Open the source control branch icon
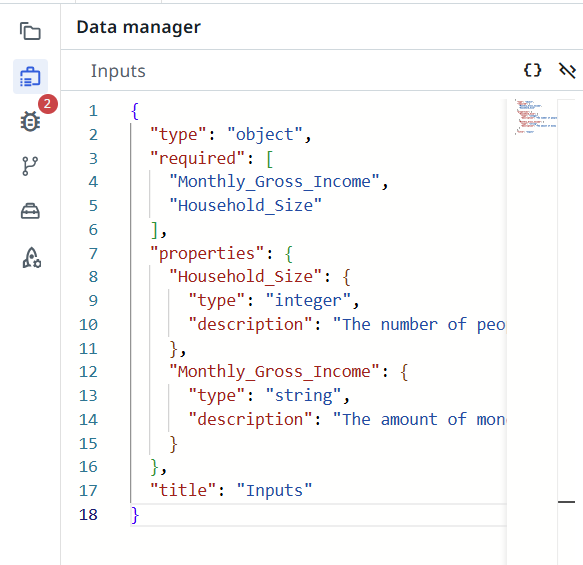 click(30, 166)
